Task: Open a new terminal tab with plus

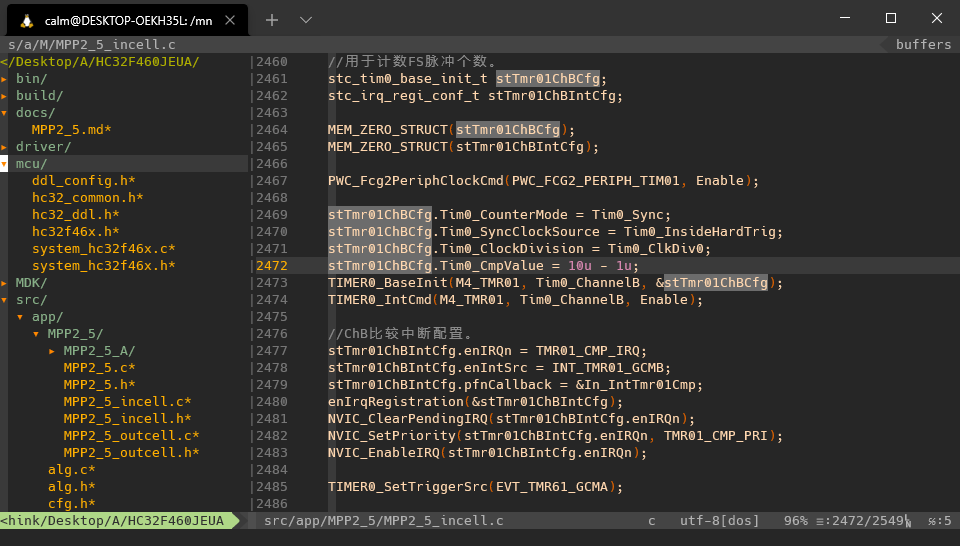Action: 272,20
